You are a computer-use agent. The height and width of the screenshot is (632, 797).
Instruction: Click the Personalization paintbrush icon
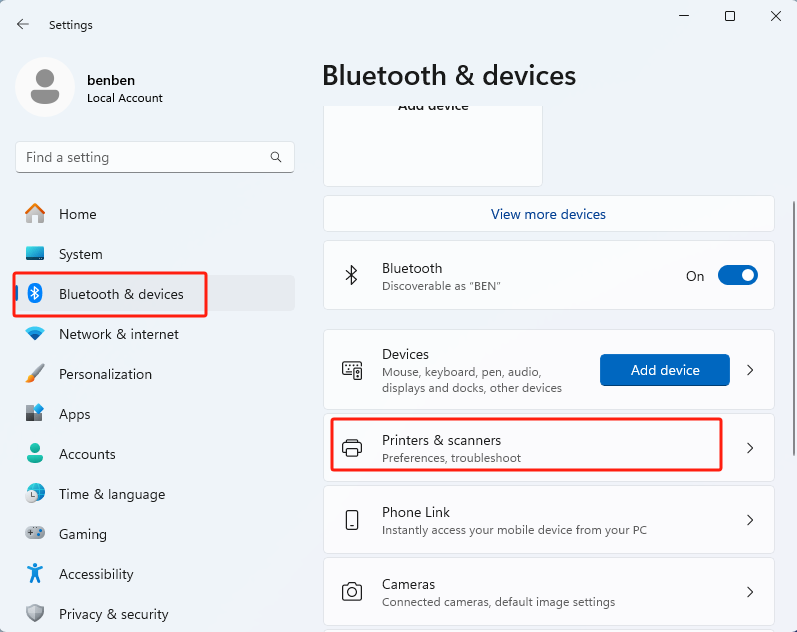tap(35, 374)
